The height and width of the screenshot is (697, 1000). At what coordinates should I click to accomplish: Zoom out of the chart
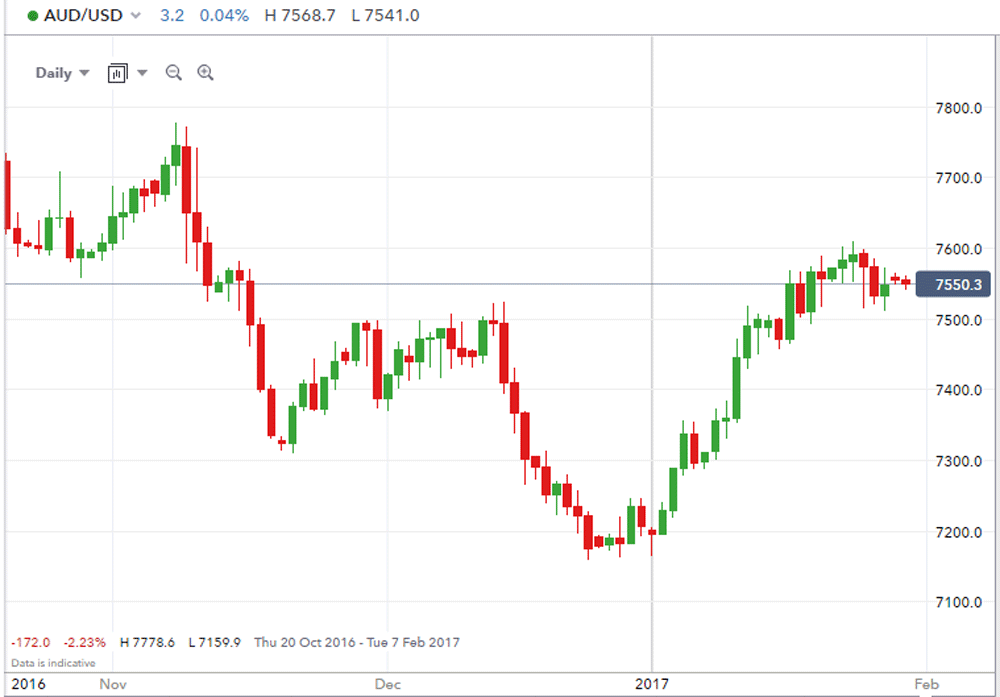click(173, 73)
